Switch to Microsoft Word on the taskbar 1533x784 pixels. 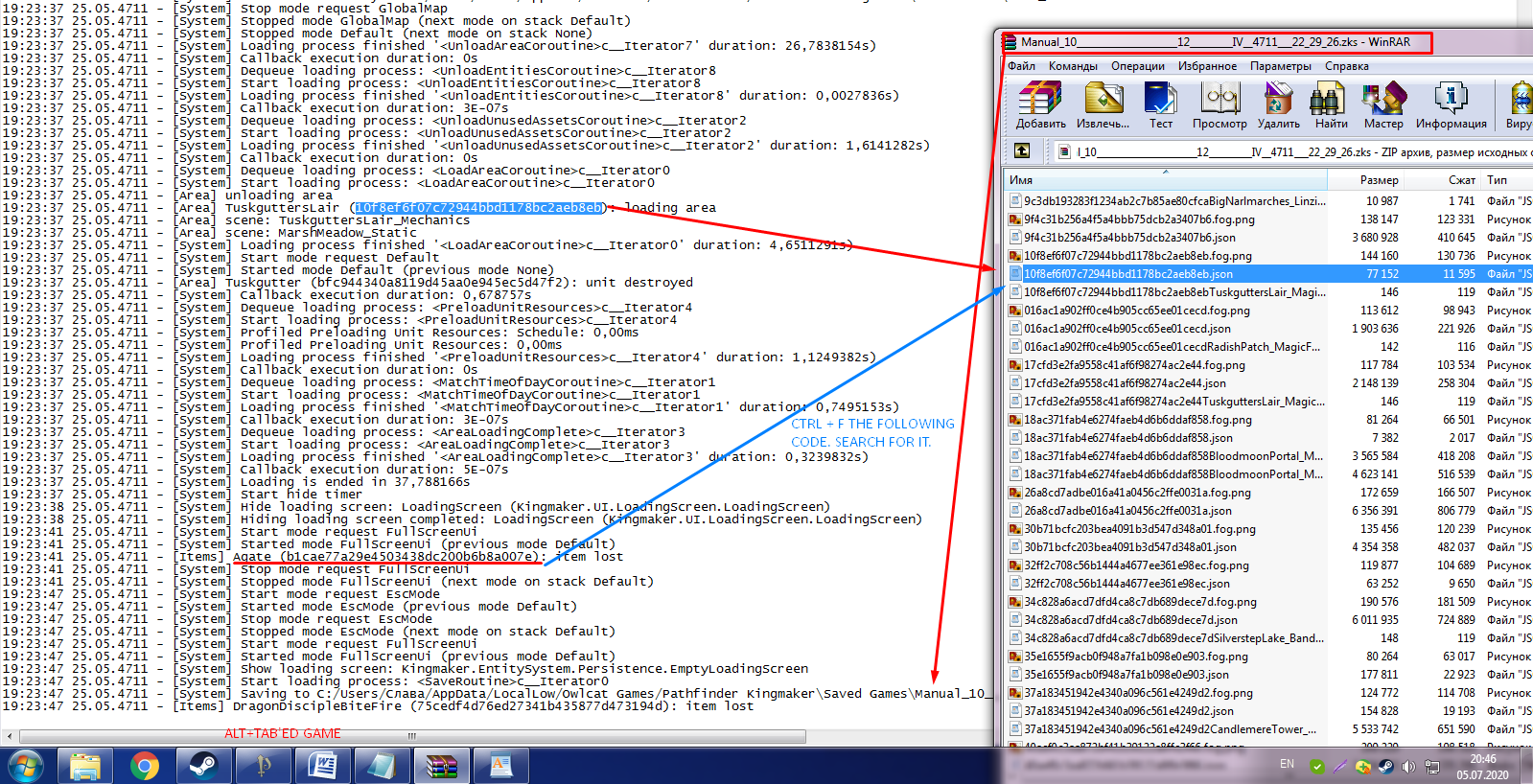[x=323, y=767]
